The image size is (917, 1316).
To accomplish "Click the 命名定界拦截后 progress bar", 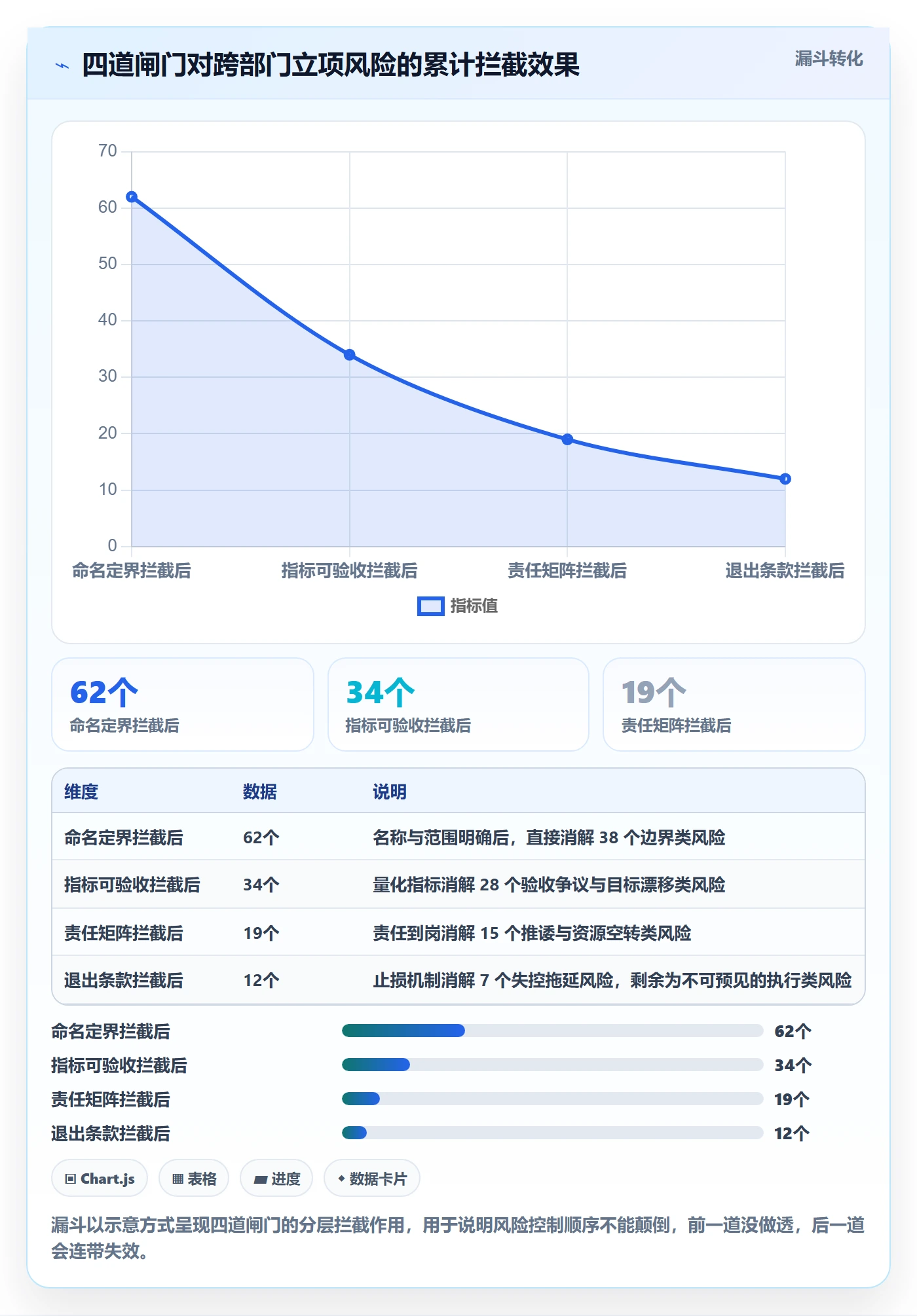I will pos(552,1031).
